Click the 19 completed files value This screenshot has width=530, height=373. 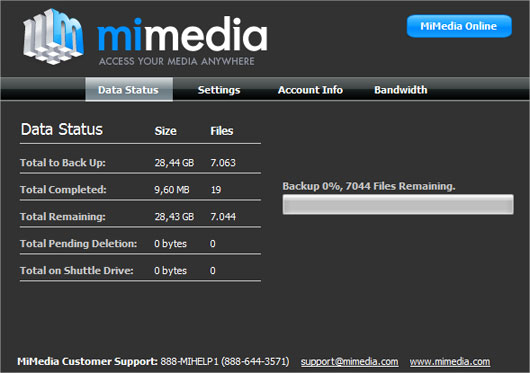216,190
